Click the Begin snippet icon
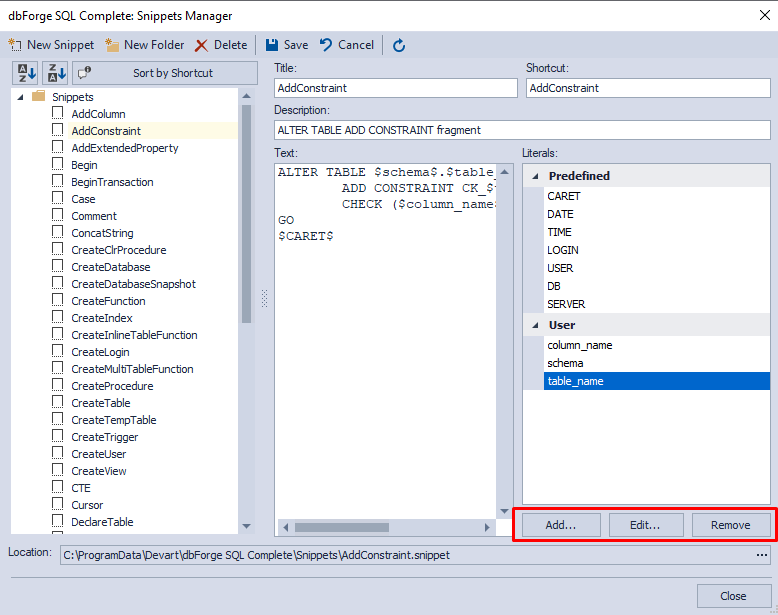This screenshot has width=778, height=615. click(58, 164)
